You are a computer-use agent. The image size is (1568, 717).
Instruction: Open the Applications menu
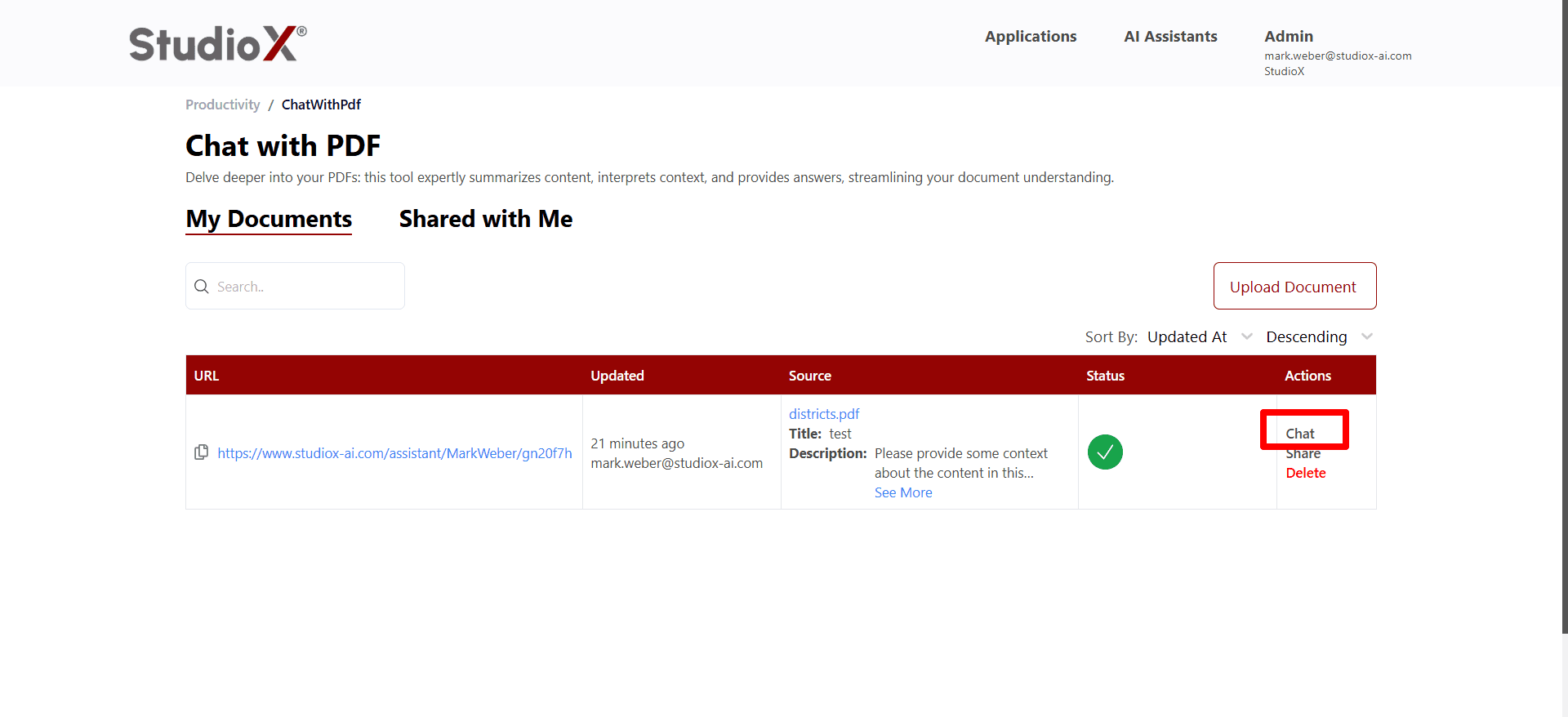1031,36
